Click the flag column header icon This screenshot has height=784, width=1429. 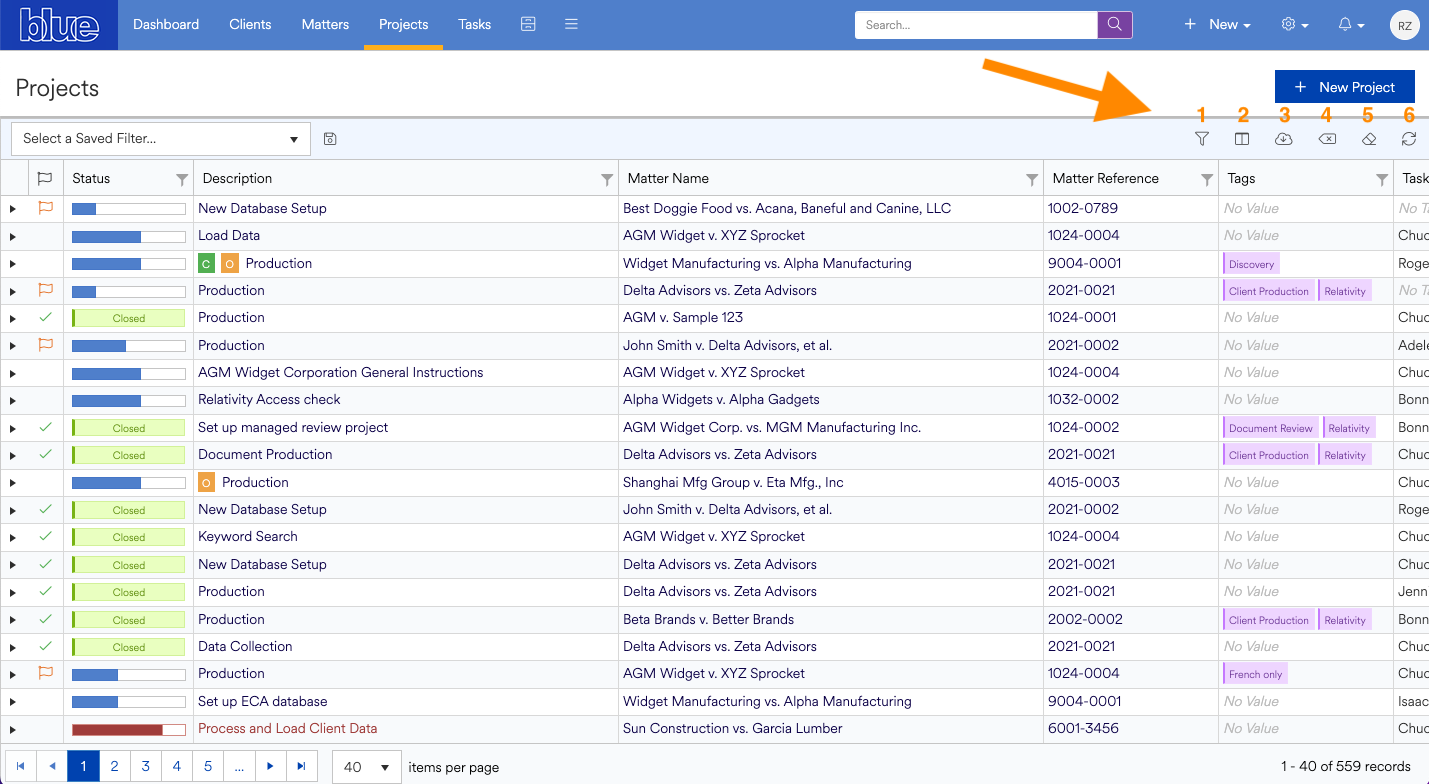pyautogui.click(x=44, y=179)
